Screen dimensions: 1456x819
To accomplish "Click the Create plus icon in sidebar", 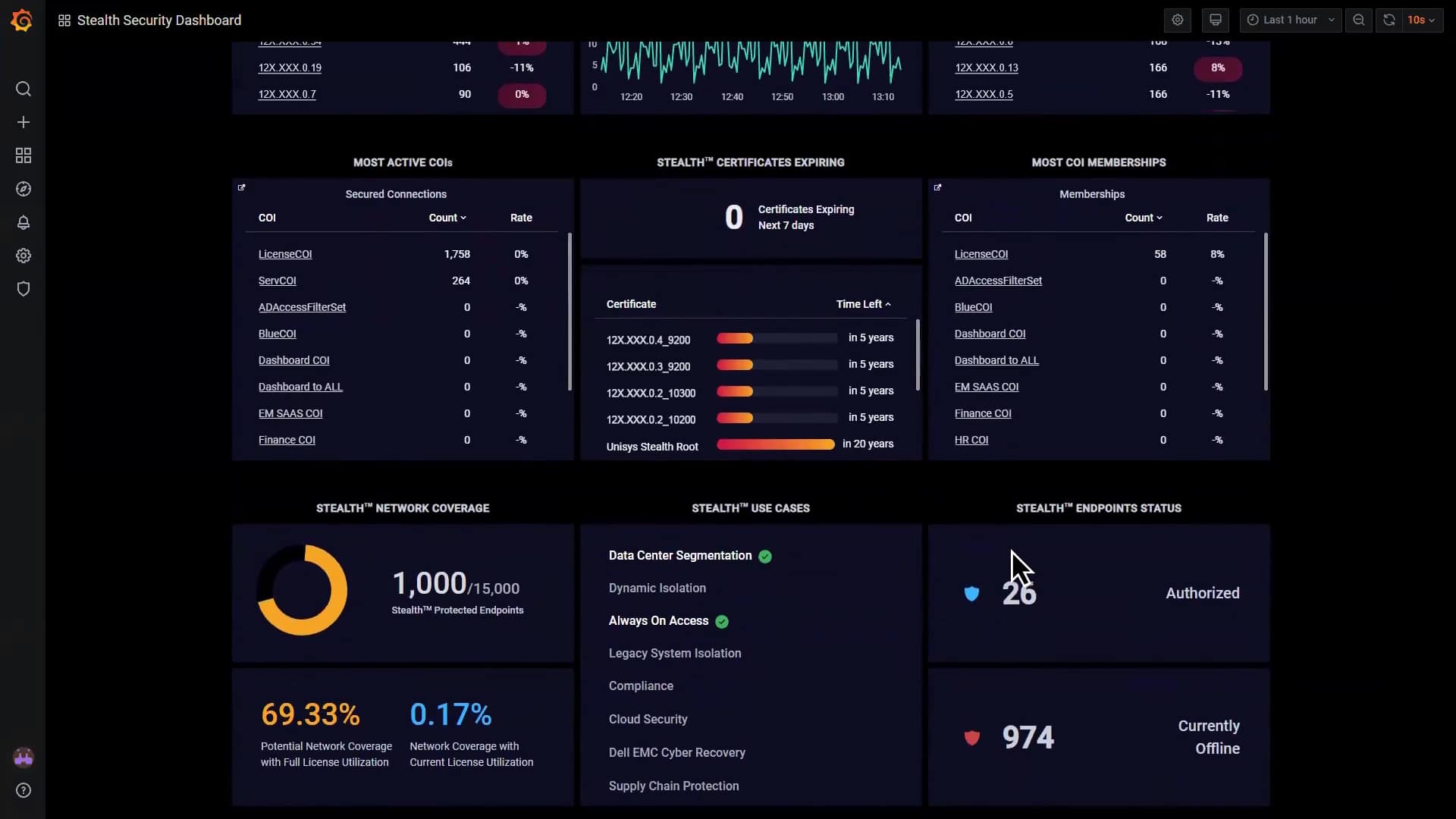I will [24, 123].
